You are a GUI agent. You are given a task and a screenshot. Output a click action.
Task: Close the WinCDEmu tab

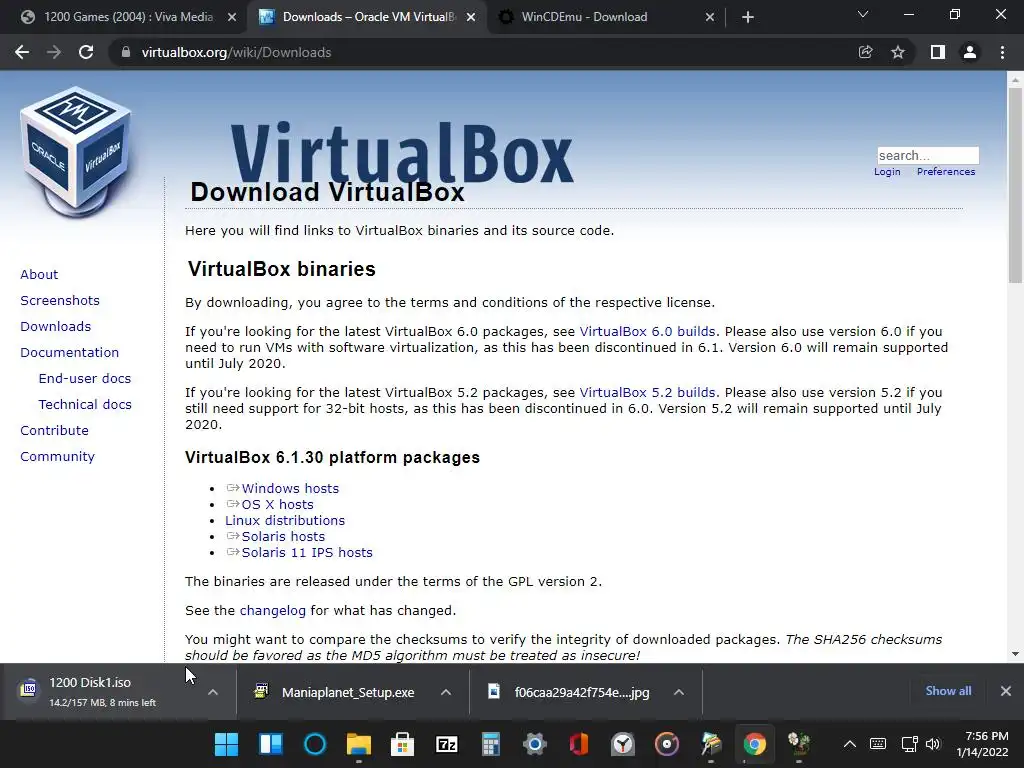(x=710, y=17)
